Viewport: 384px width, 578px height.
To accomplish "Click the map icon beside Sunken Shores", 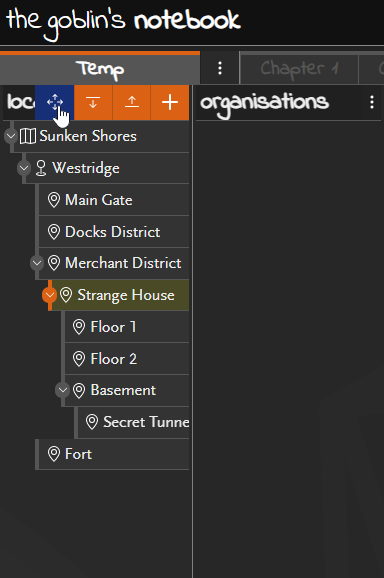I will 28,136.
